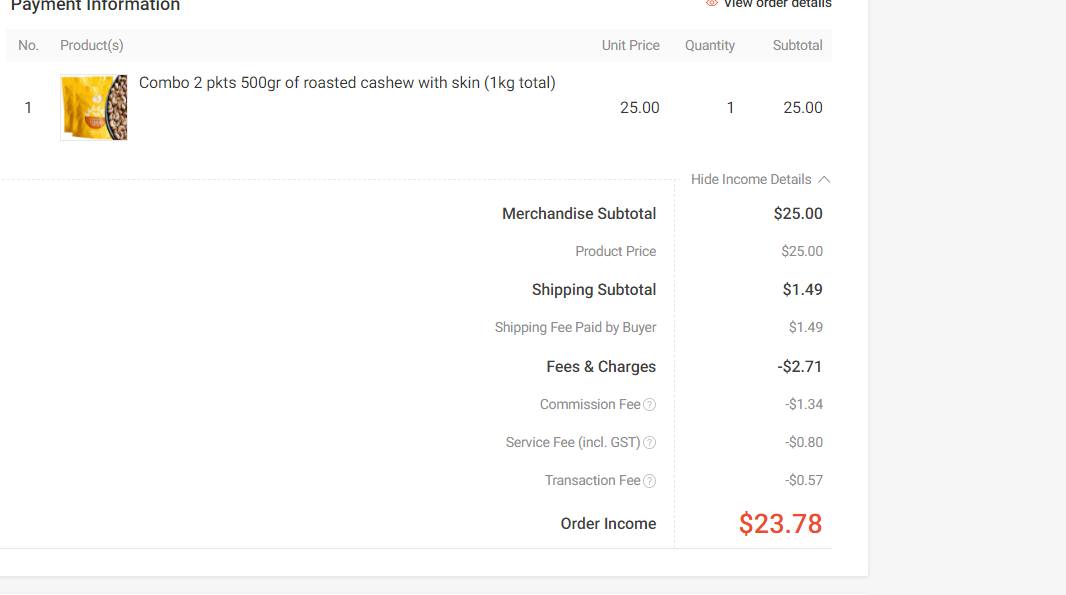Click the roasted cashew product thumbnail
This screenshot has width=1066, height=595.
94,107
